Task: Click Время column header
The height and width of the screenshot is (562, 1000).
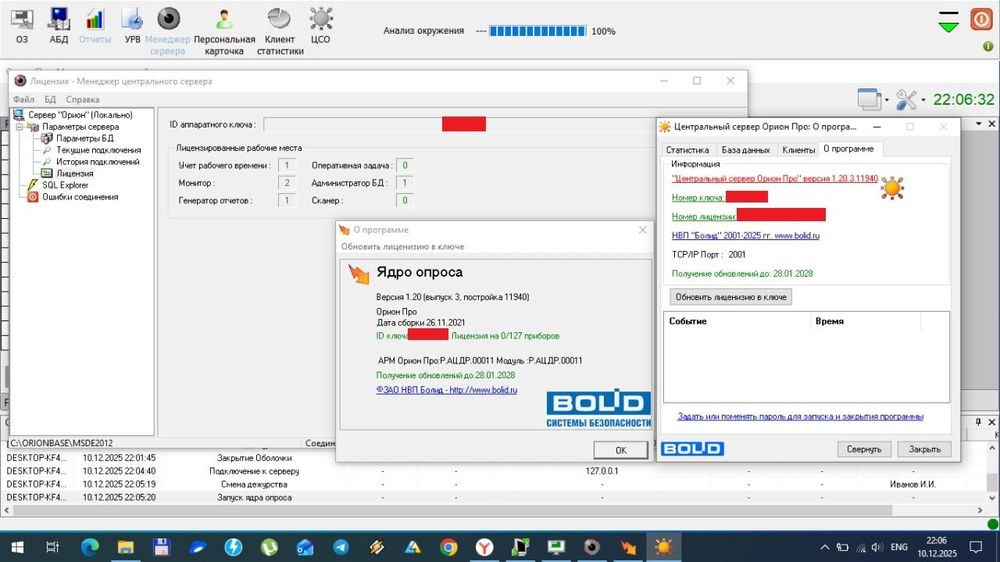Action: coord(865,322)
